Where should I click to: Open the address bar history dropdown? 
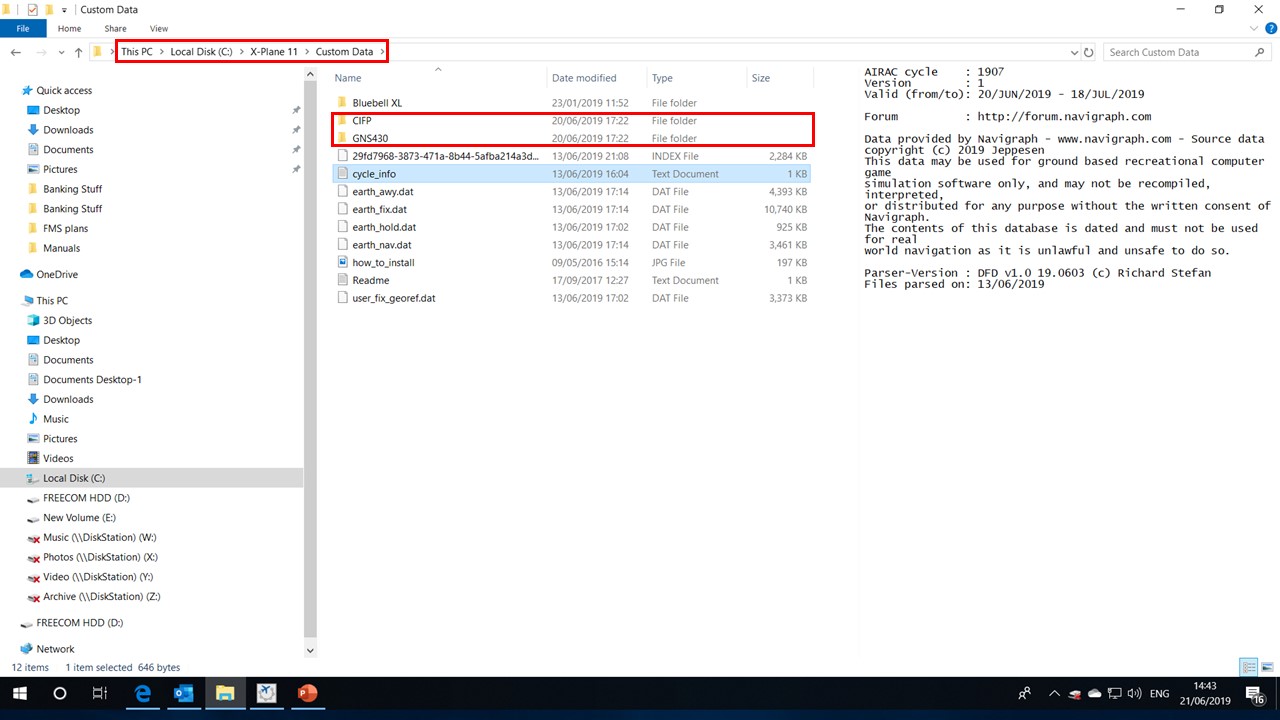click(x=1074, y=52)
